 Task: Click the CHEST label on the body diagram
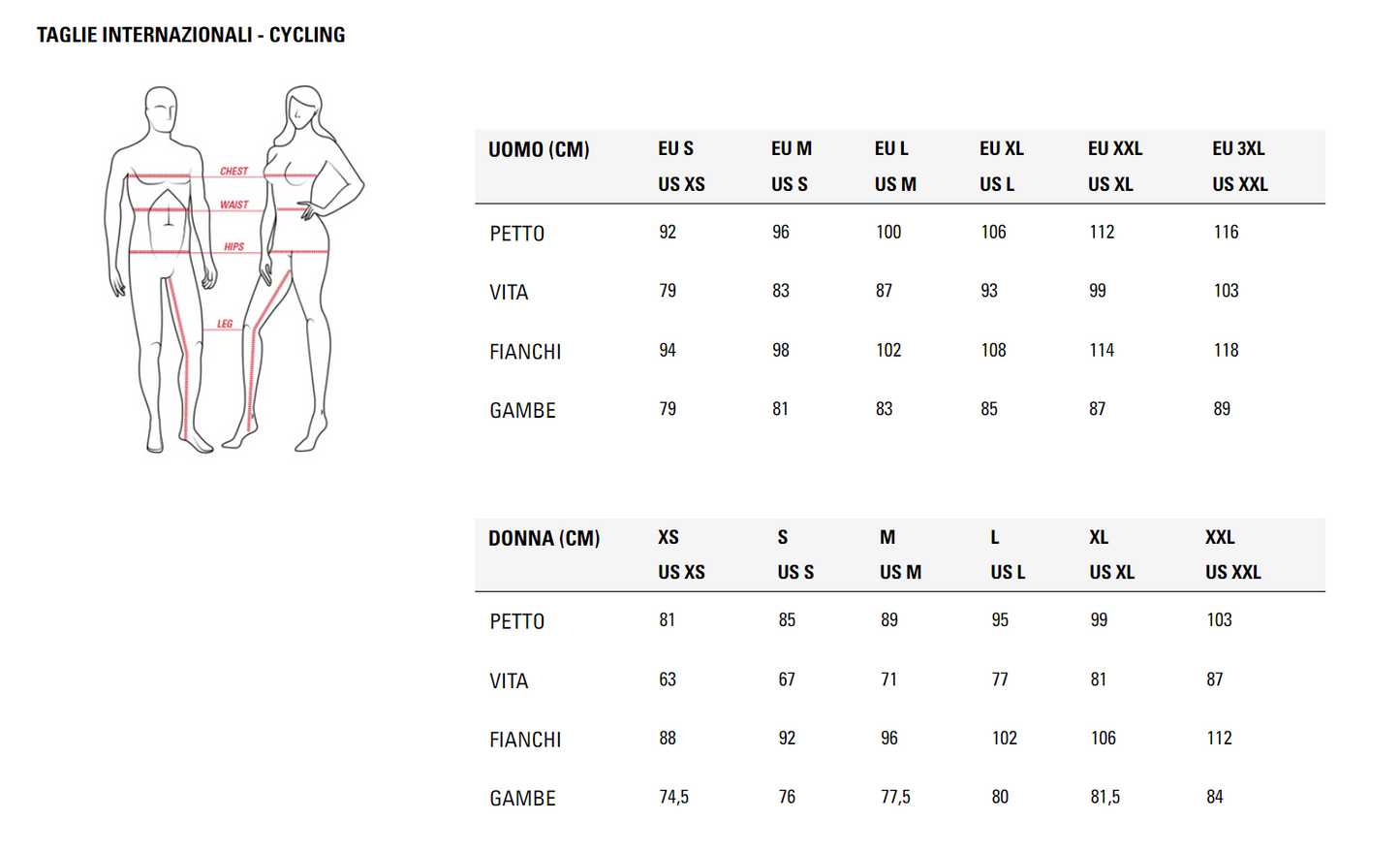pyautogui.click(x=233, y=172)
